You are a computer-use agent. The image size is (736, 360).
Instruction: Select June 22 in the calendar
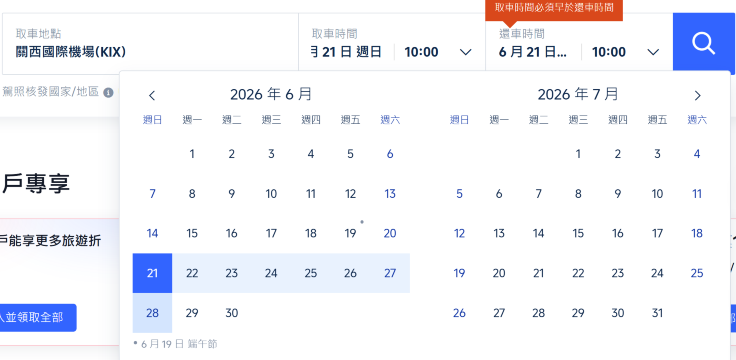(x=192, y=273)
